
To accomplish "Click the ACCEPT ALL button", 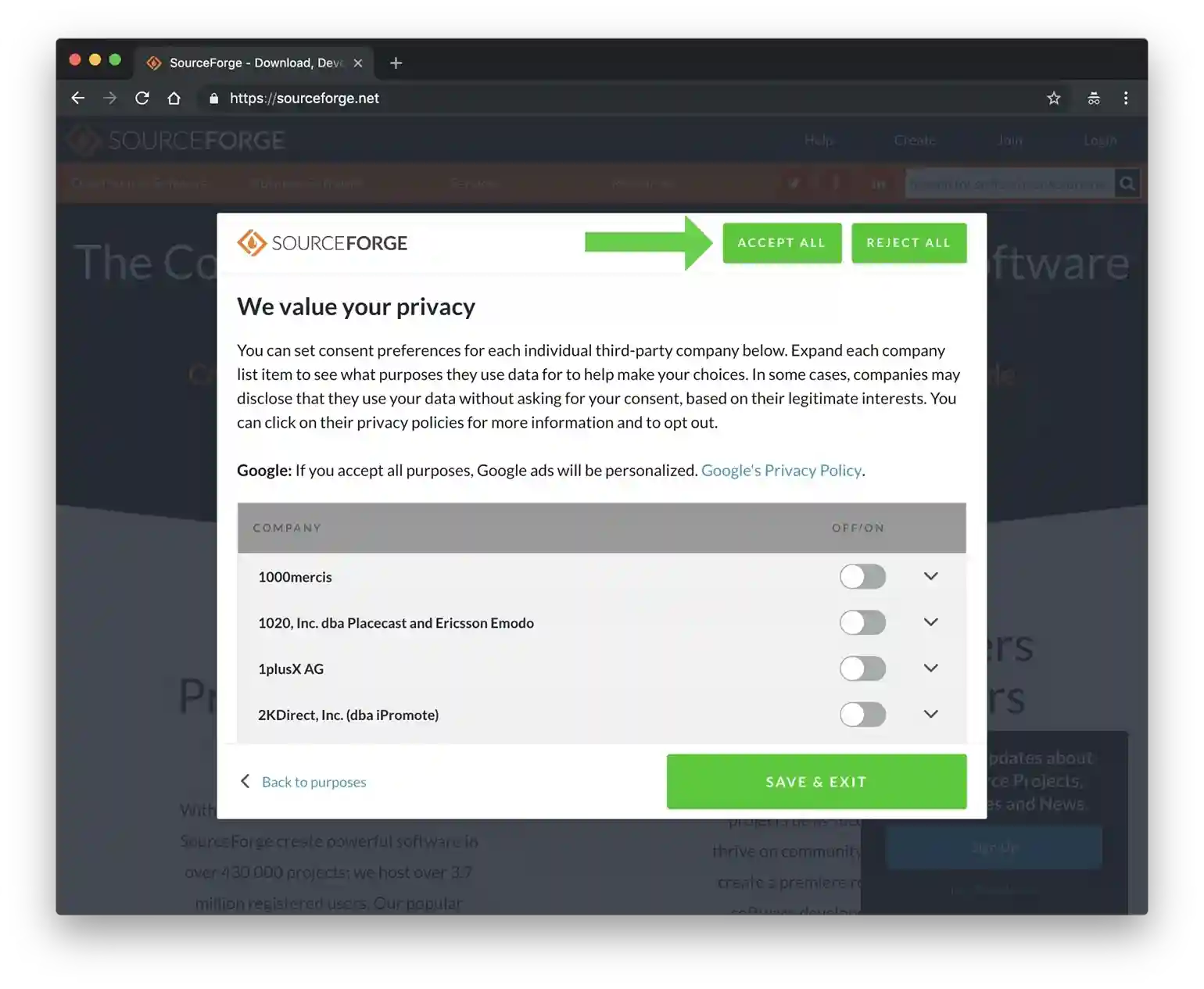I will click(782, 243).
